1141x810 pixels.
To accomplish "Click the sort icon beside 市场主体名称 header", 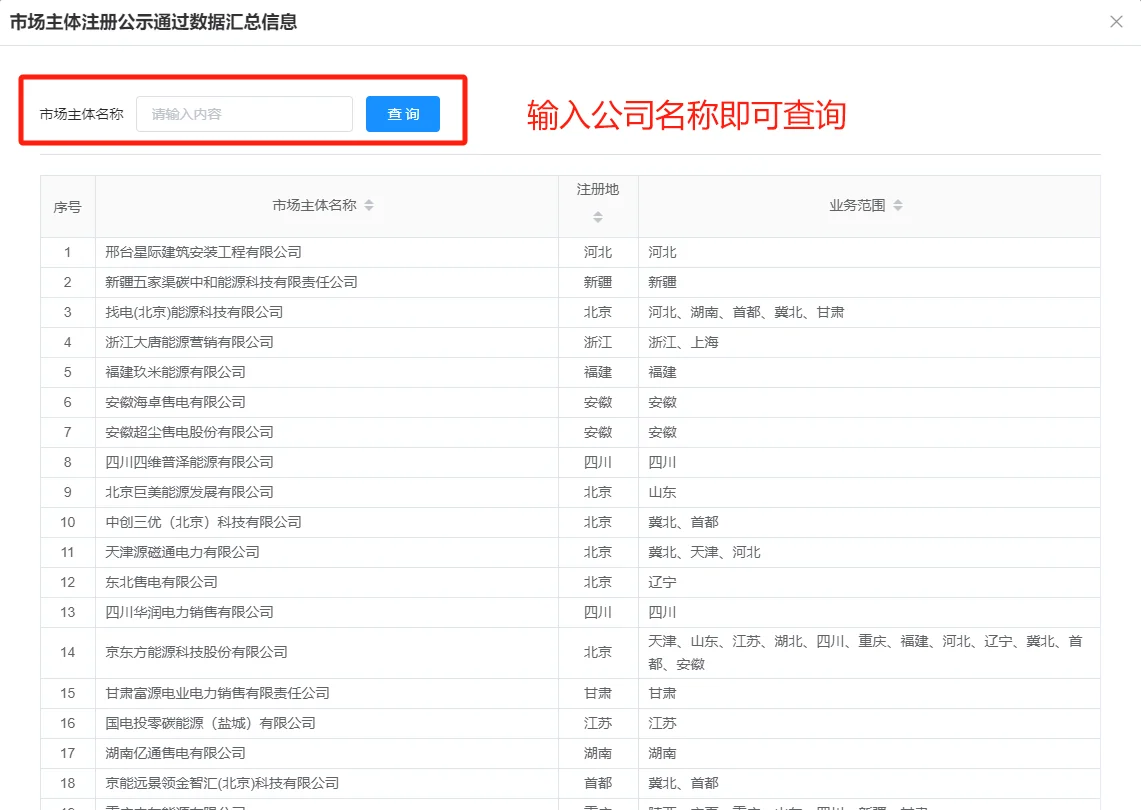I will (x=369, y=205).
